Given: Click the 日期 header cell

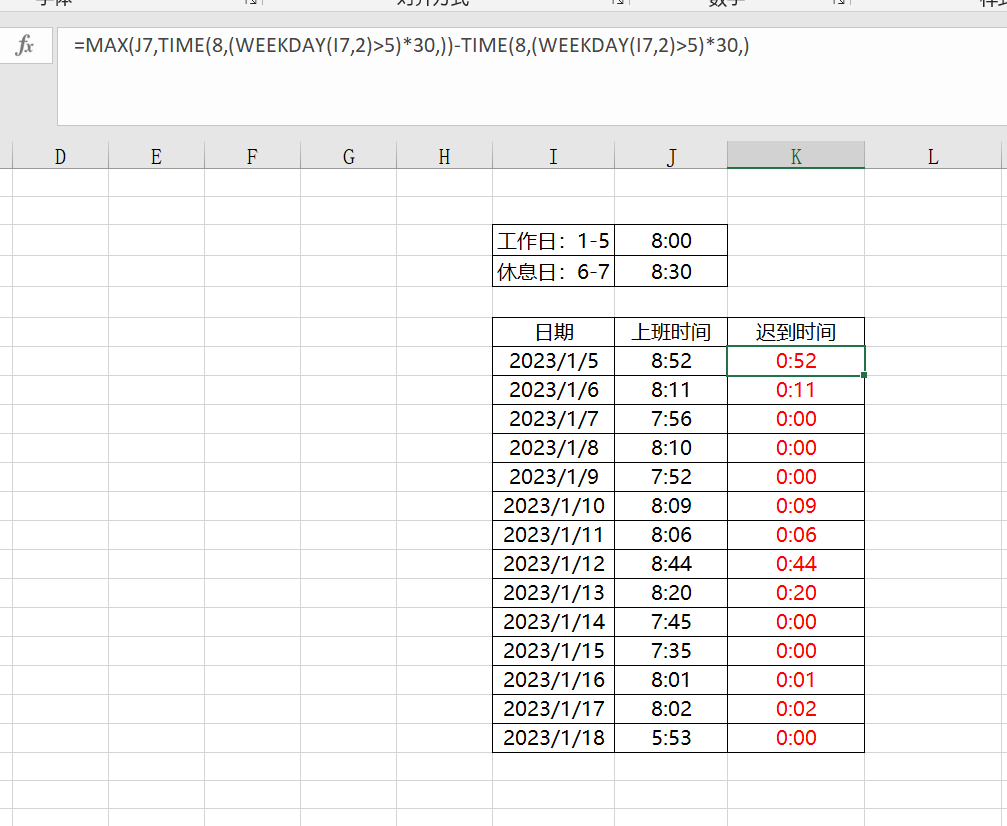Looking at the screenshot, I should (x=553, y=332).
